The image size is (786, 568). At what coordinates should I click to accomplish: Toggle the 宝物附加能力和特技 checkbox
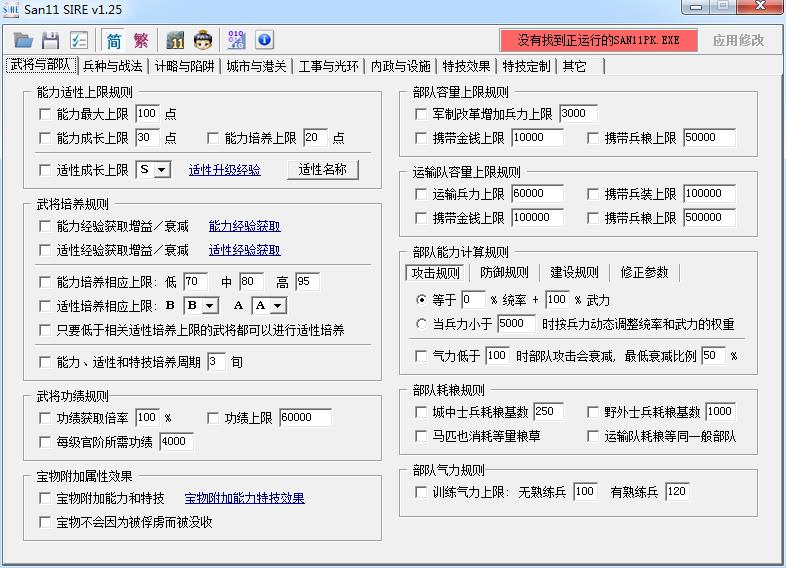coord(44,498)
